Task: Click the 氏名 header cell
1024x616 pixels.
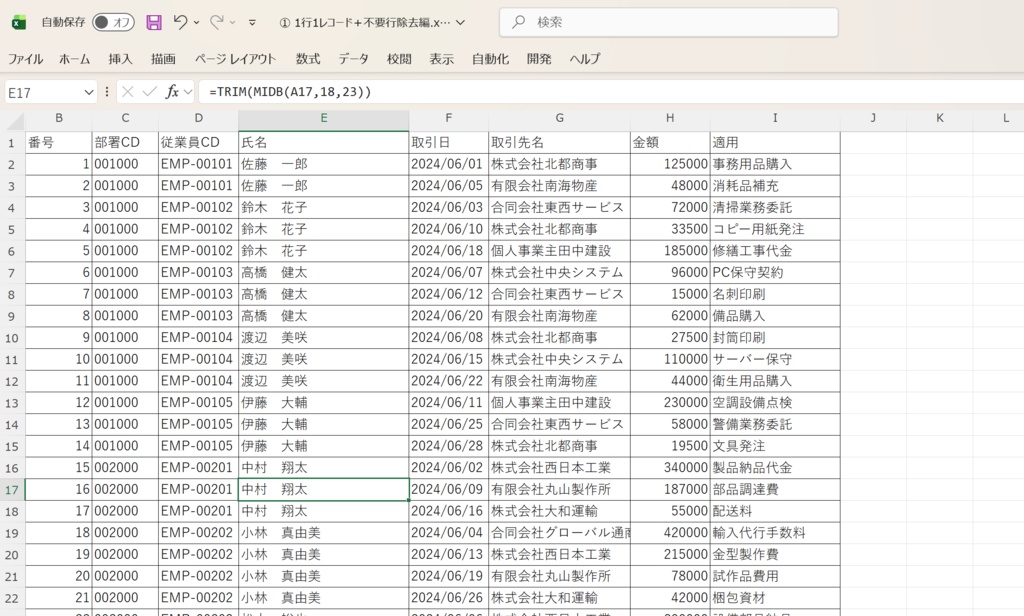Action: click(324, 142)
